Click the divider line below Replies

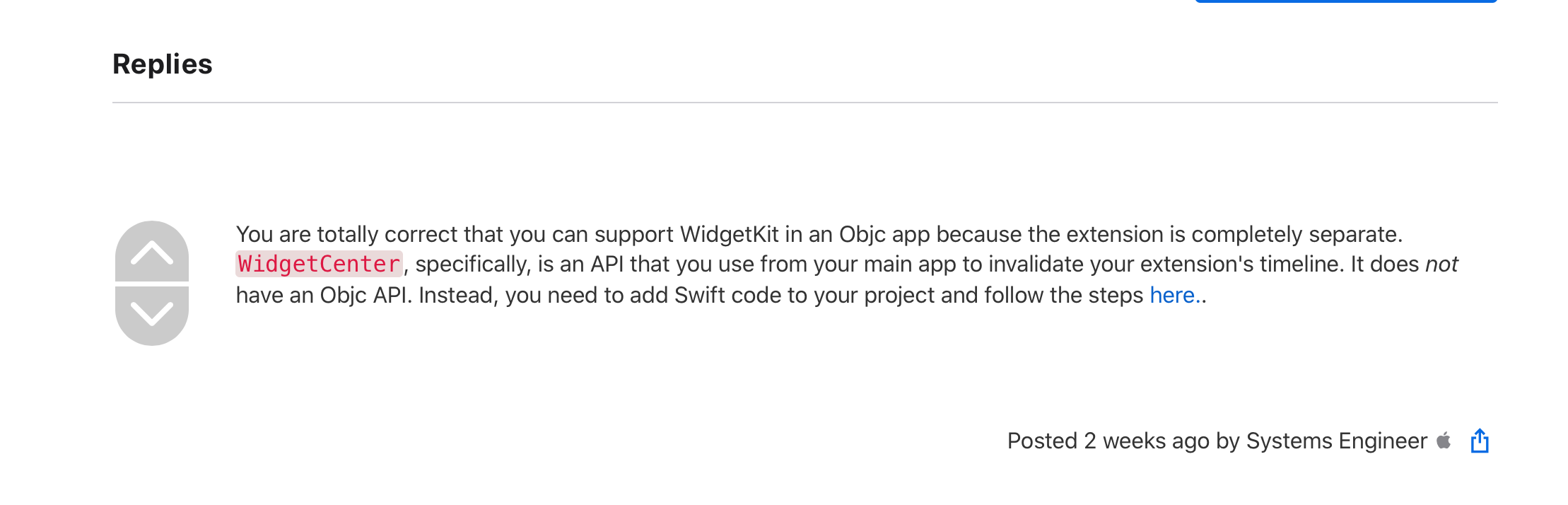coord(805,103)
